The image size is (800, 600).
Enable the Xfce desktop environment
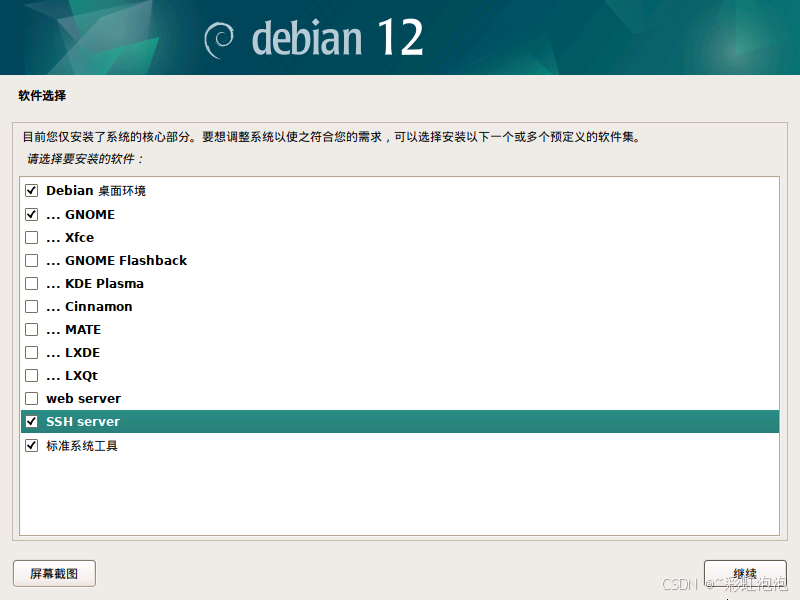(x=31, y=237)
